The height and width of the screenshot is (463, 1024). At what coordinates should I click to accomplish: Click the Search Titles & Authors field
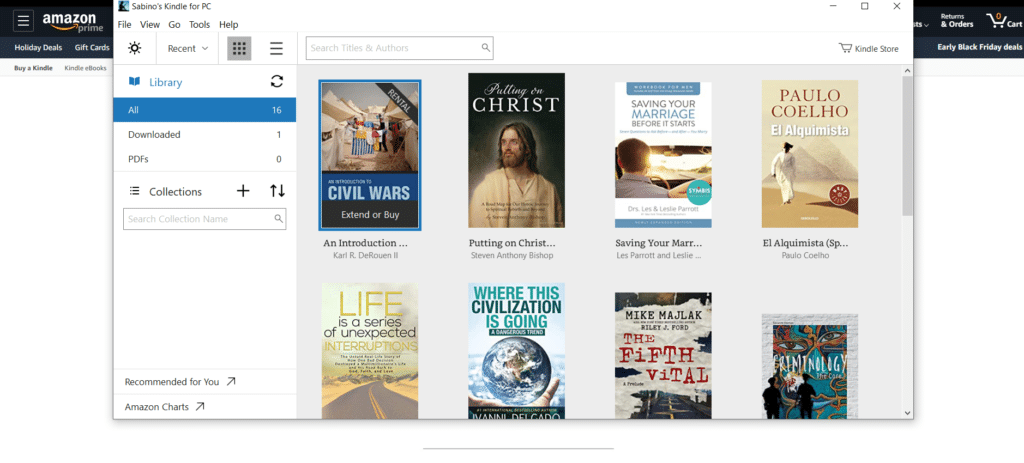pyautogui.click(x=400, y=48)
